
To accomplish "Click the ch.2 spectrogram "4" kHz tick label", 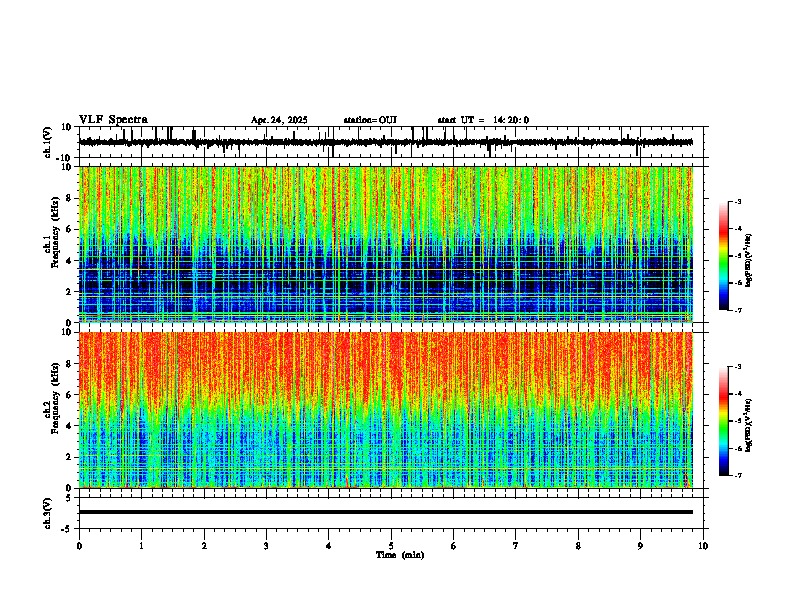I will [69, 426].
